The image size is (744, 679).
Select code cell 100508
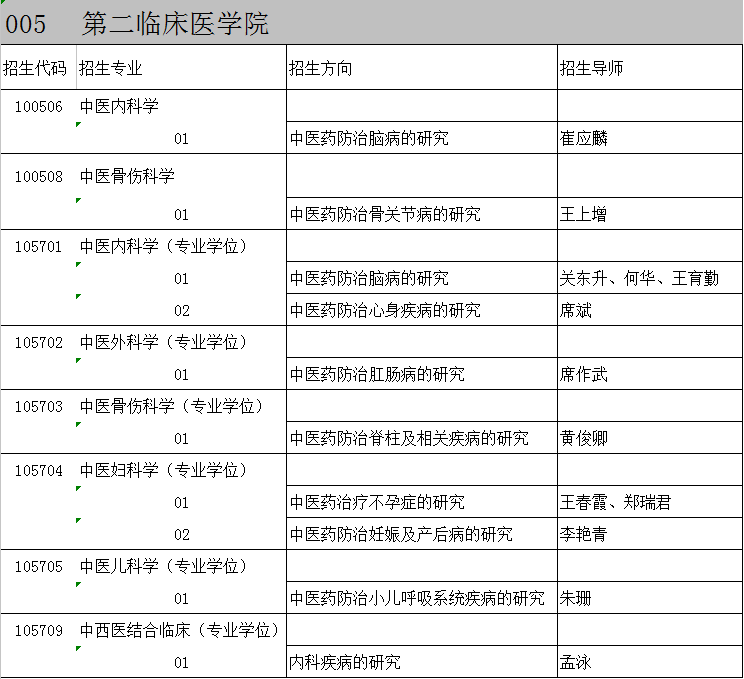(x=38, y=177)
